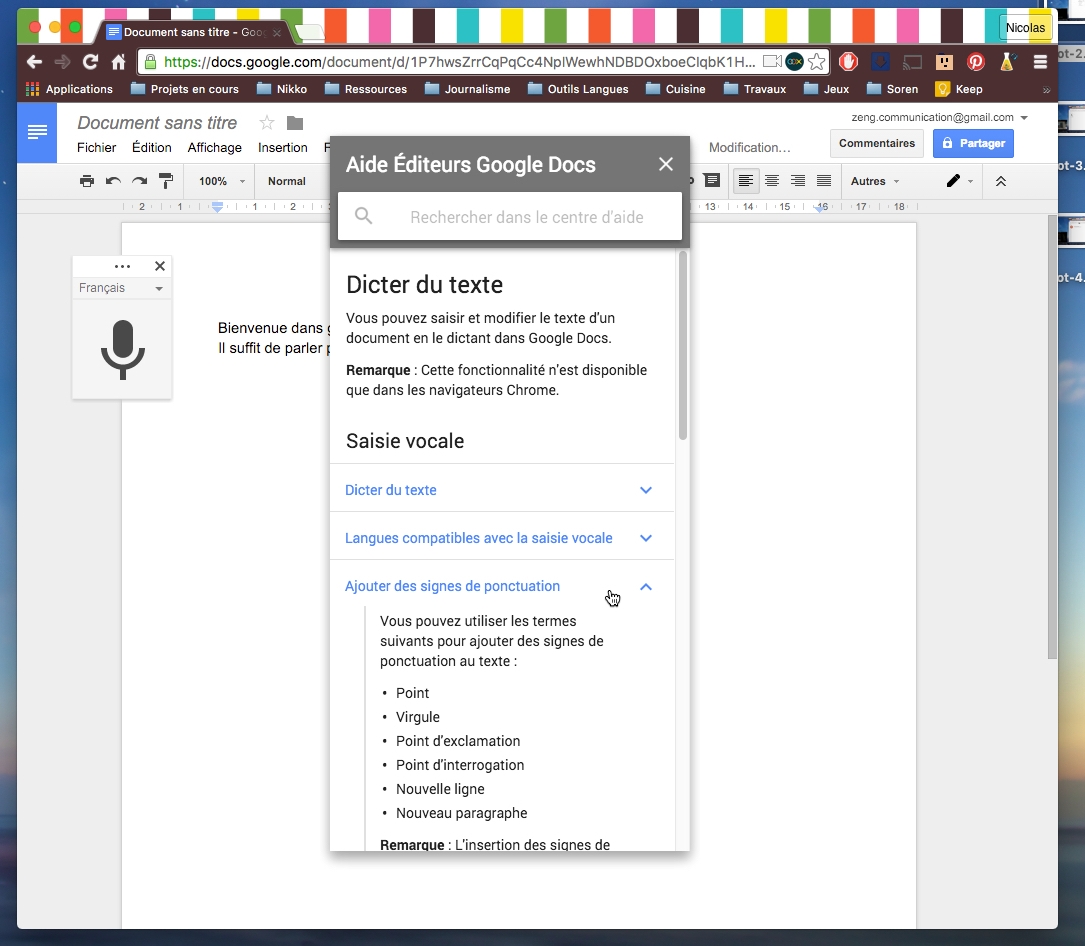Open the zoom 100% dropdown
The height and width of the screenshot is (946, 1085).
pos(221,181)
